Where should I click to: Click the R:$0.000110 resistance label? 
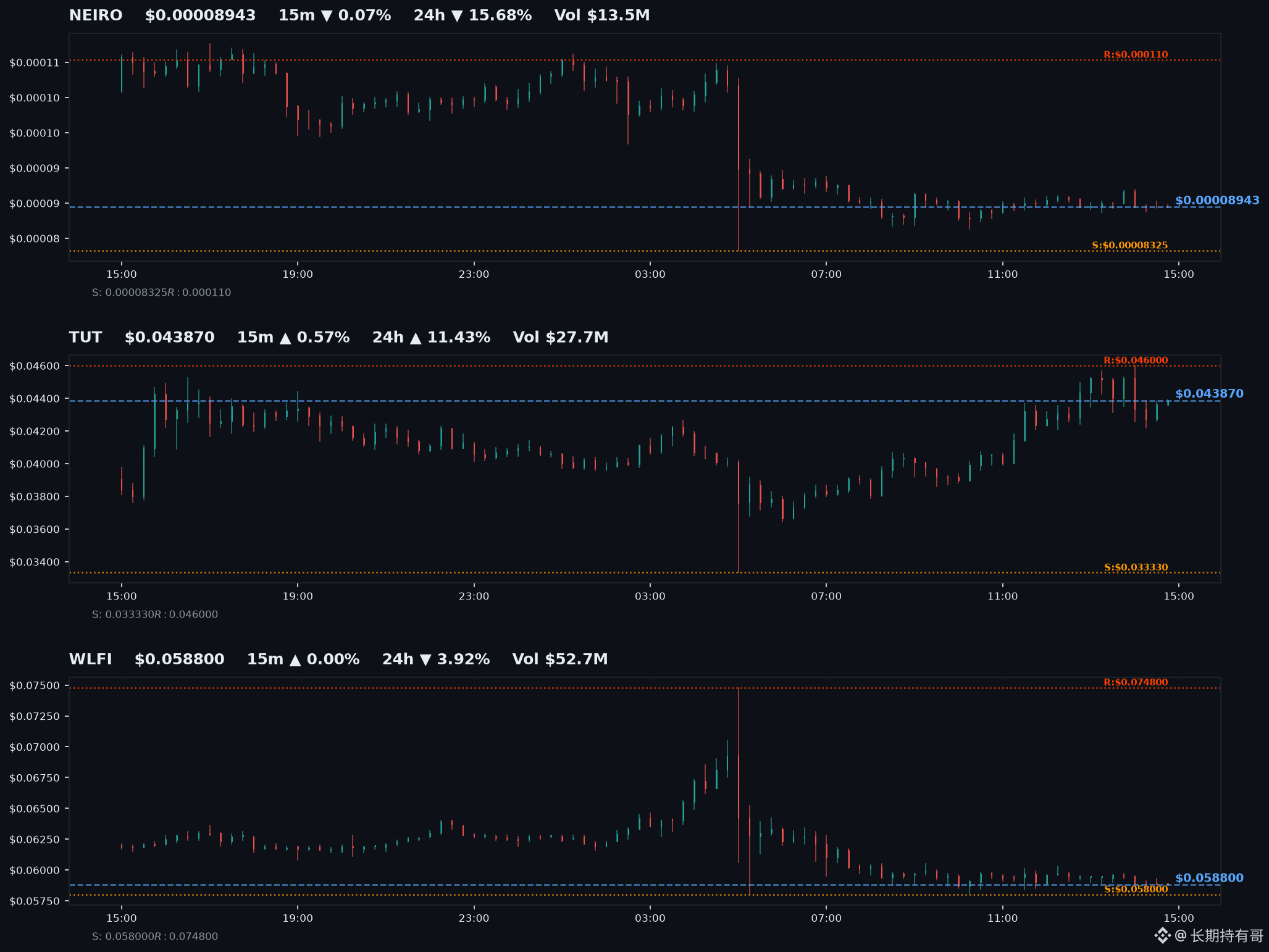(1136, 54)
